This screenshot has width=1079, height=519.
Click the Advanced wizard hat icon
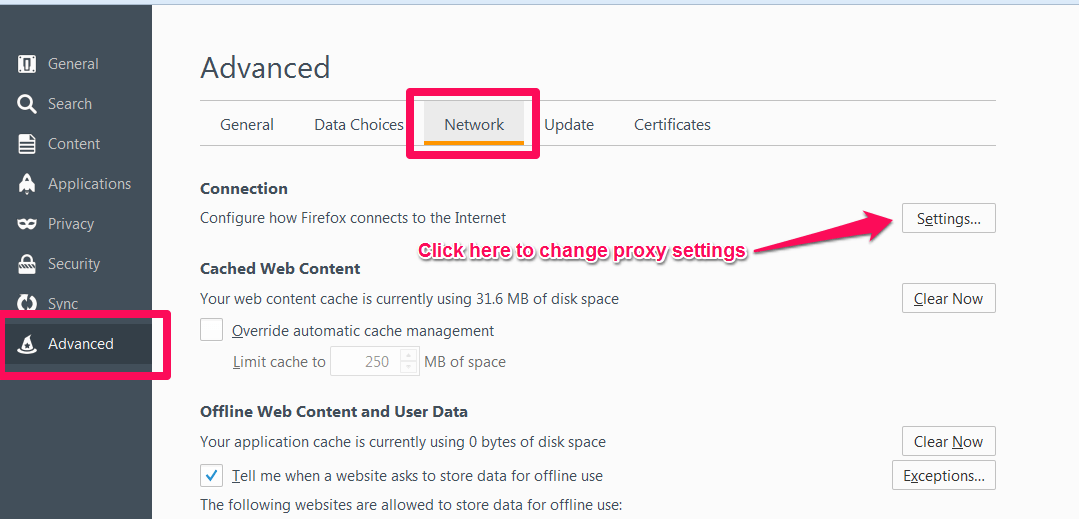(x=27, y=344)
